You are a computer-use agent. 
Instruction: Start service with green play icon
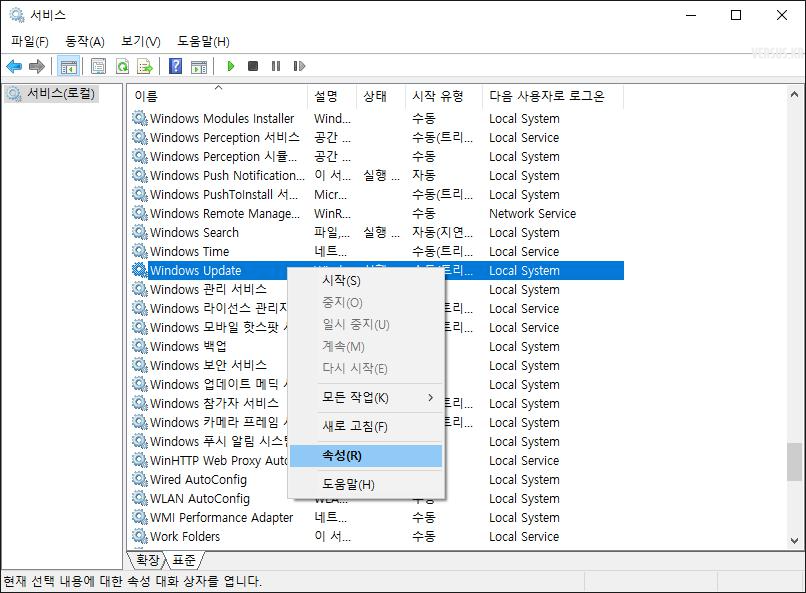coord(231,66)
